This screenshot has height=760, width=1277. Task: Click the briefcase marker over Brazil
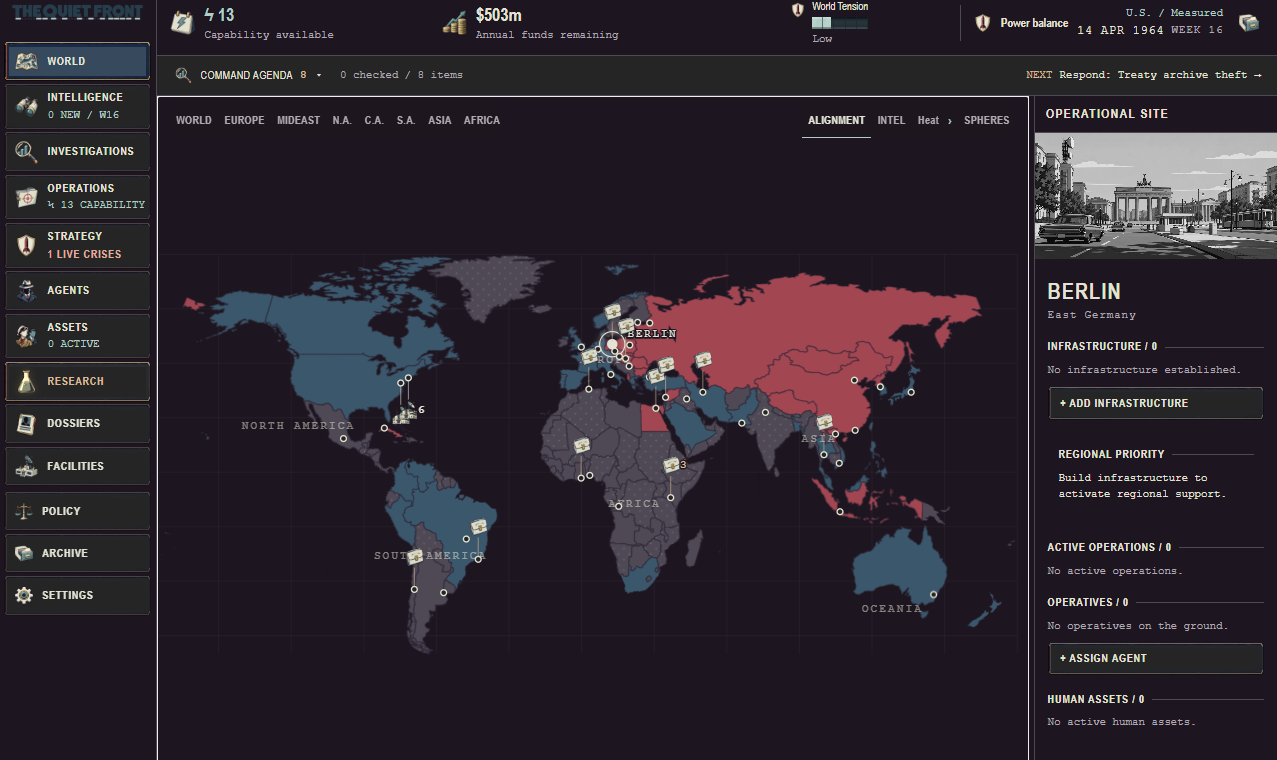[x=480, y=527]
